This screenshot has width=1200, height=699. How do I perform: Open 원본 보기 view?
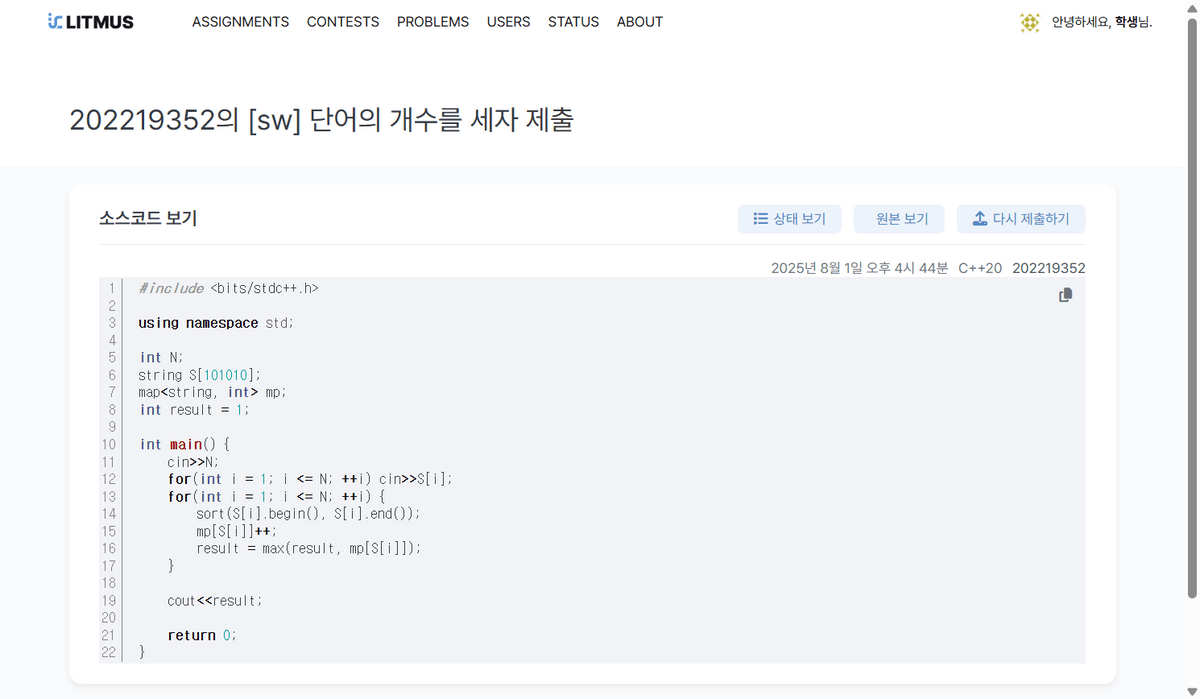[x=899, y=218]
